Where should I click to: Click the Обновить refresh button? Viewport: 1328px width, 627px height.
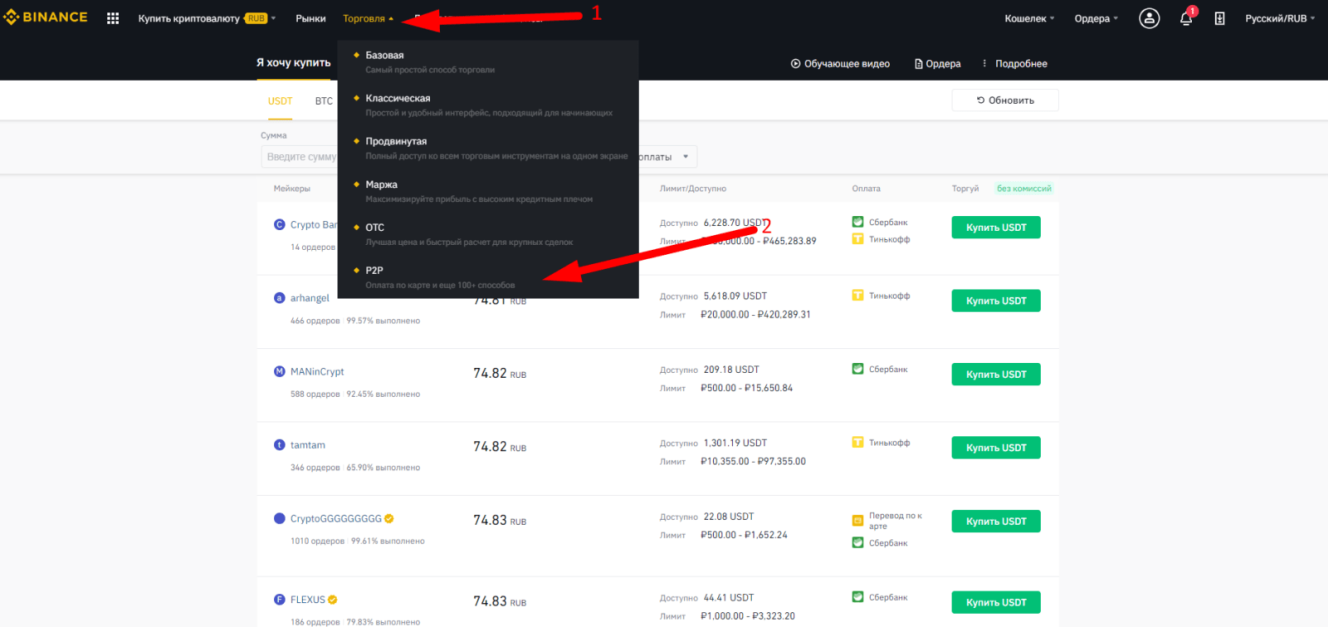[x=1005, y=100]
